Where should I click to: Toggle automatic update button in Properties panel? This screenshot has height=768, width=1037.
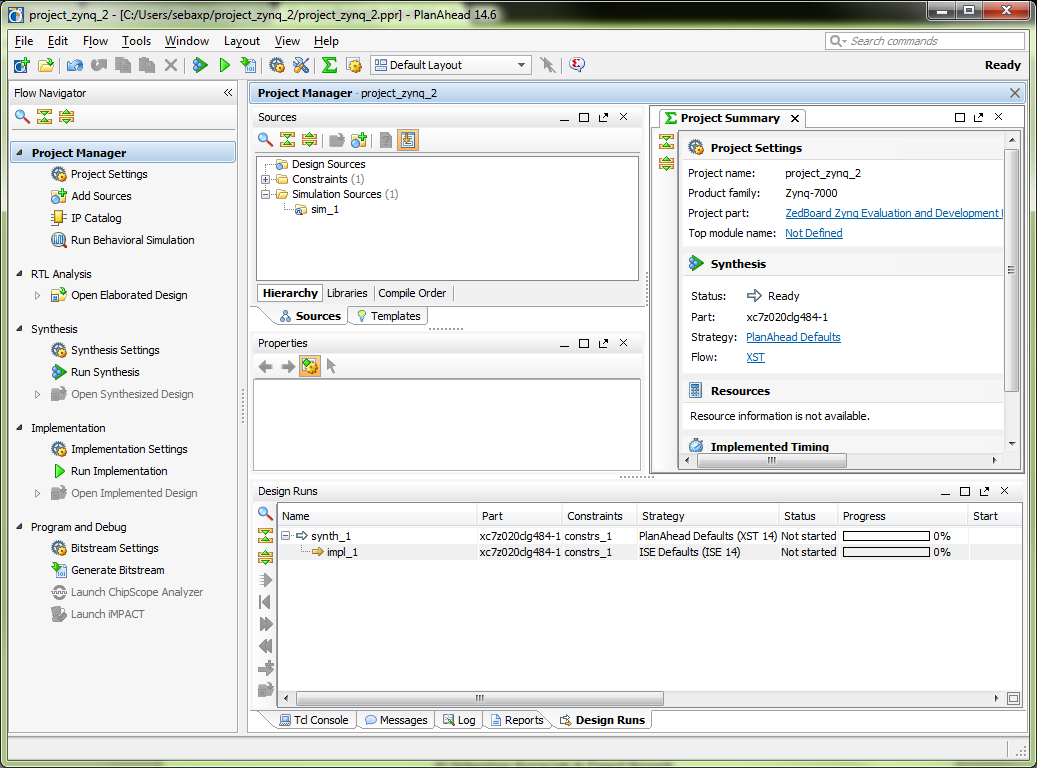point(310,366)
